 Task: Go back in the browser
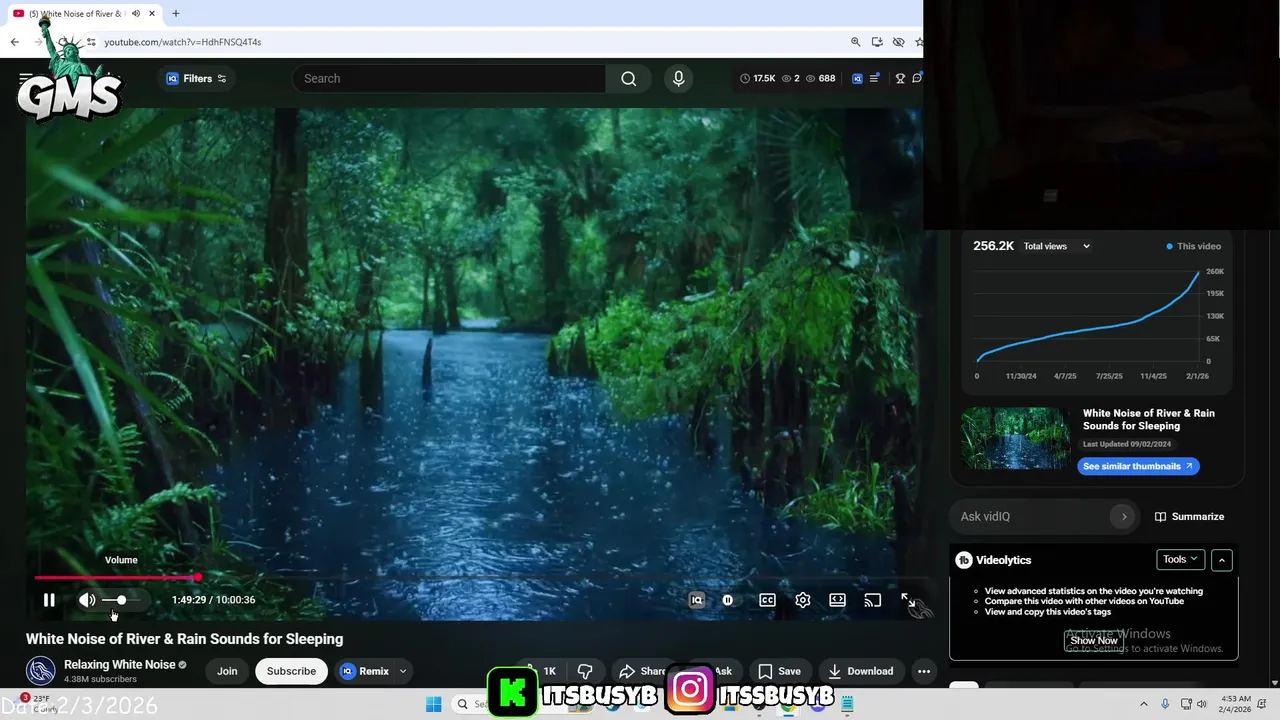[14, 42]
